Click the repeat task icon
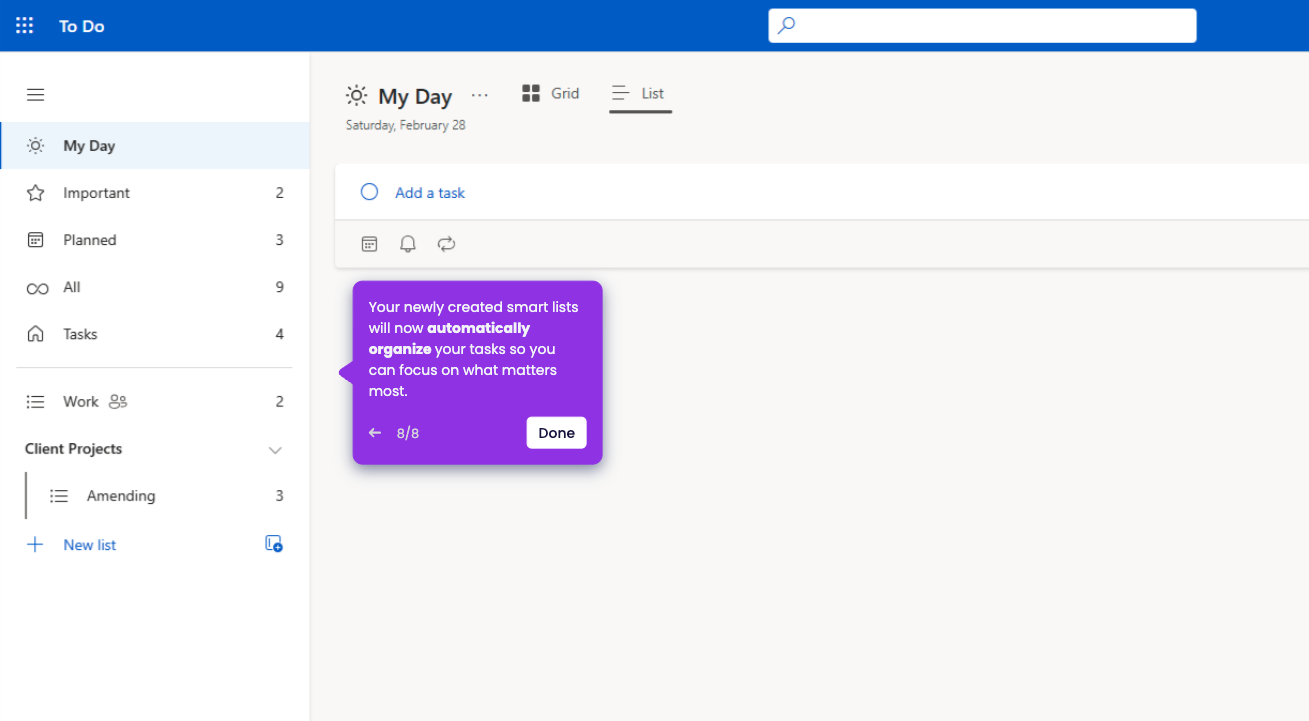Viewport: 1309px width, 721px height. click(x=446, y=244)
